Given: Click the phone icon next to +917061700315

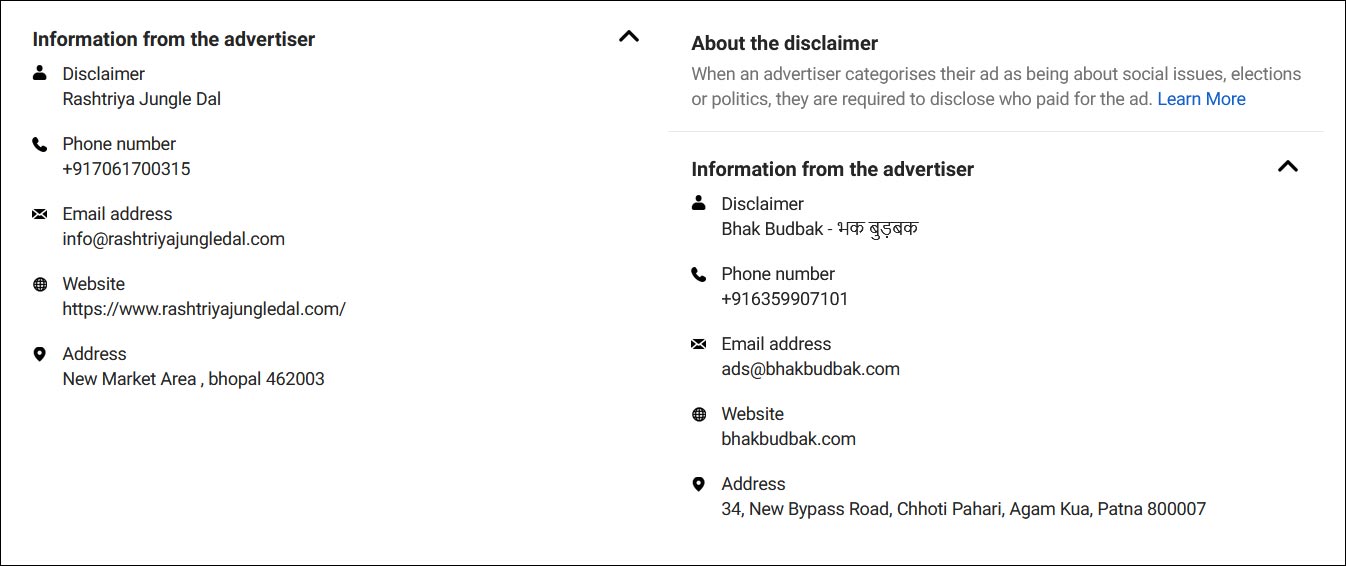Looking at the screenshot, I should 40,144.
